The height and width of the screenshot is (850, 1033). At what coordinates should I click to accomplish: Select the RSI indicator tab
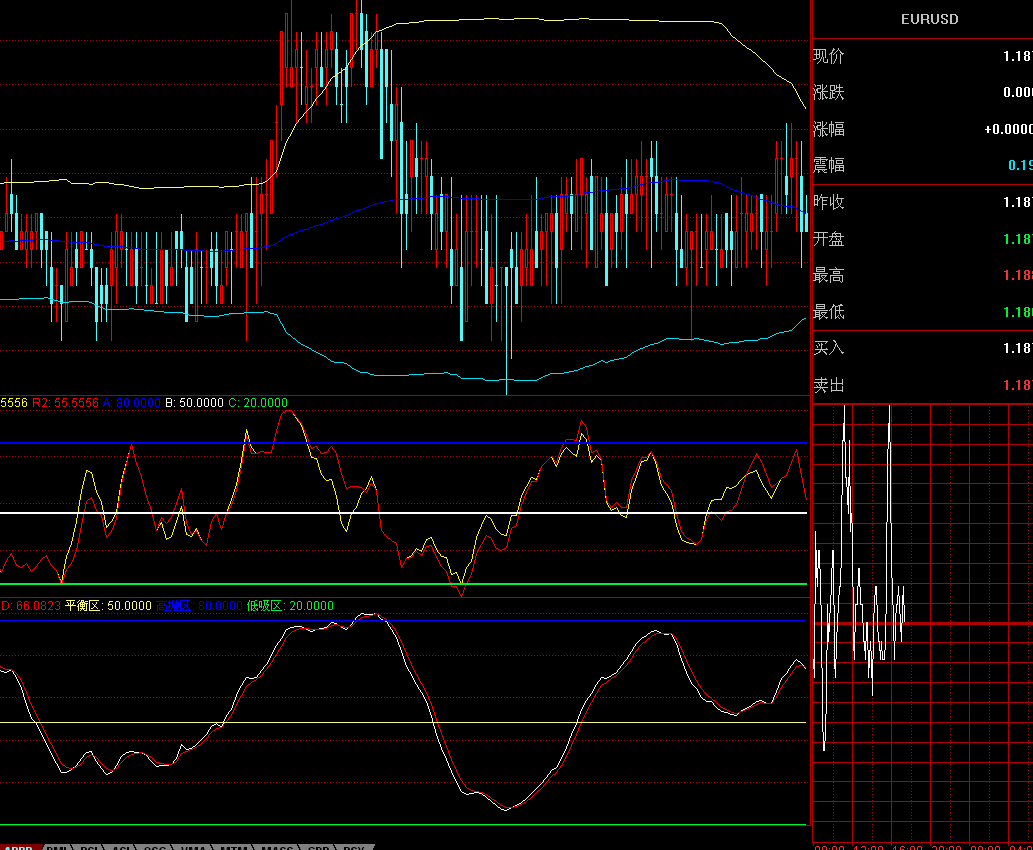point(90,847)
